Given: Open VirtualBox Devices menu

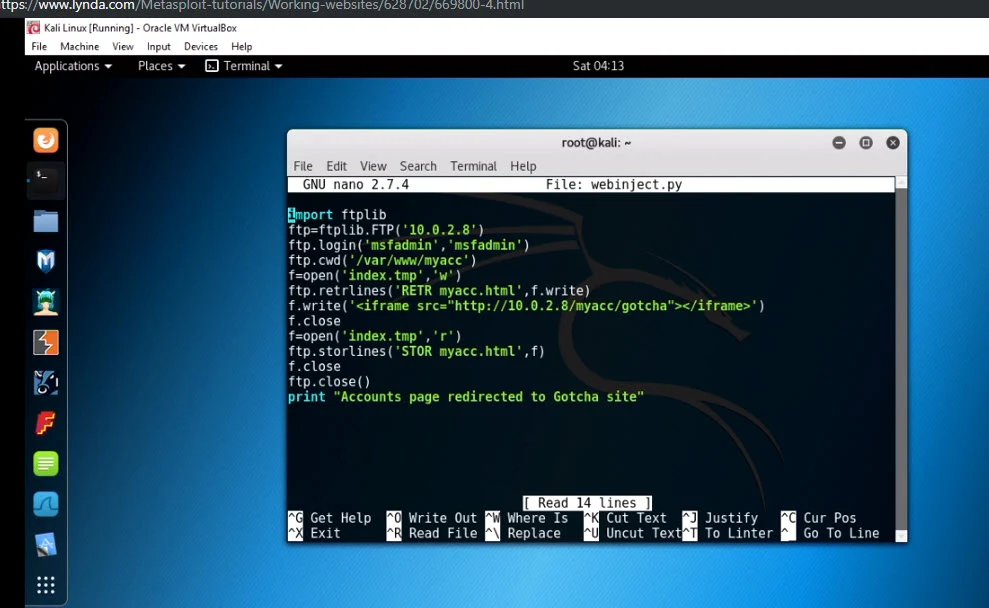Looking at the screenshot, I should 201,46.
